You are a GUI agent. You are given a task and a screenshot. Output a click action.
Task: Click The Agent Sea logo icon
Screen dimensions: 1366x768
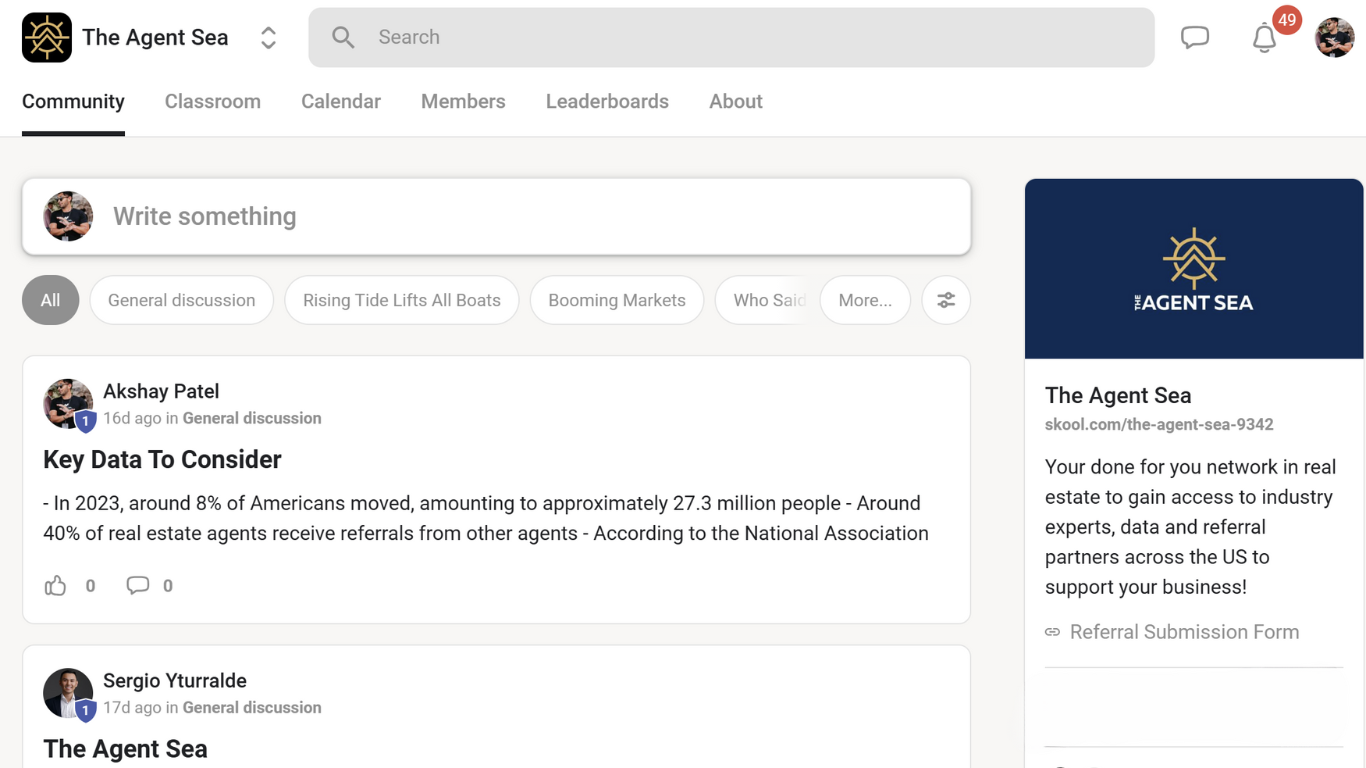[47, 38]
